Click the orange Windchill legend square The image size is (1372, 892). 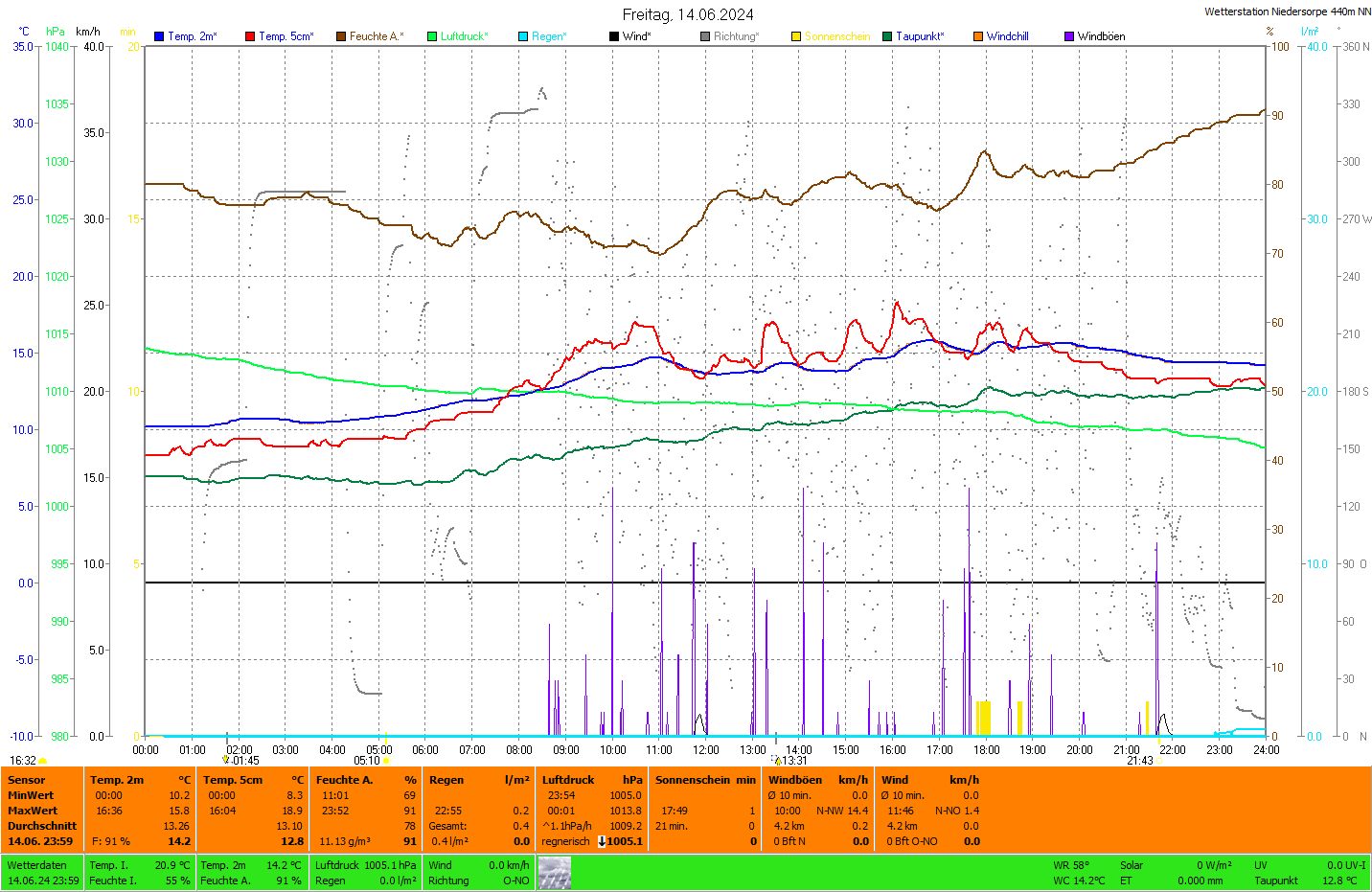978,36
